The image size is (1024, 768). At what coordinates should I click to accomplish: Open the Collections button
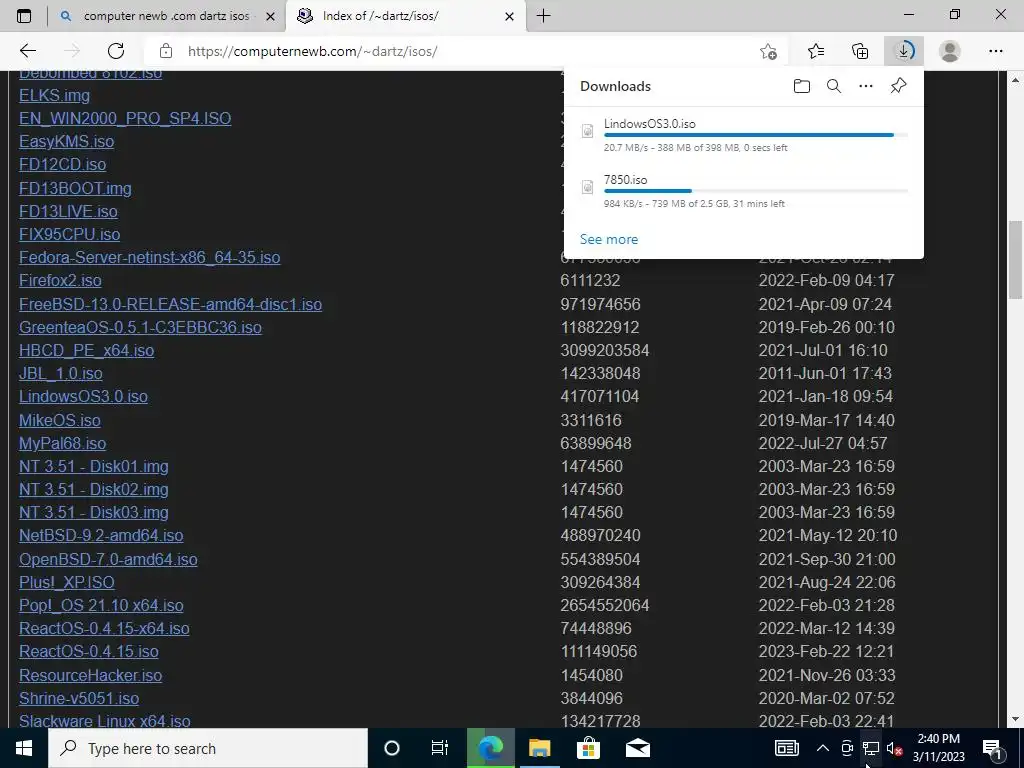pos(860,51)
